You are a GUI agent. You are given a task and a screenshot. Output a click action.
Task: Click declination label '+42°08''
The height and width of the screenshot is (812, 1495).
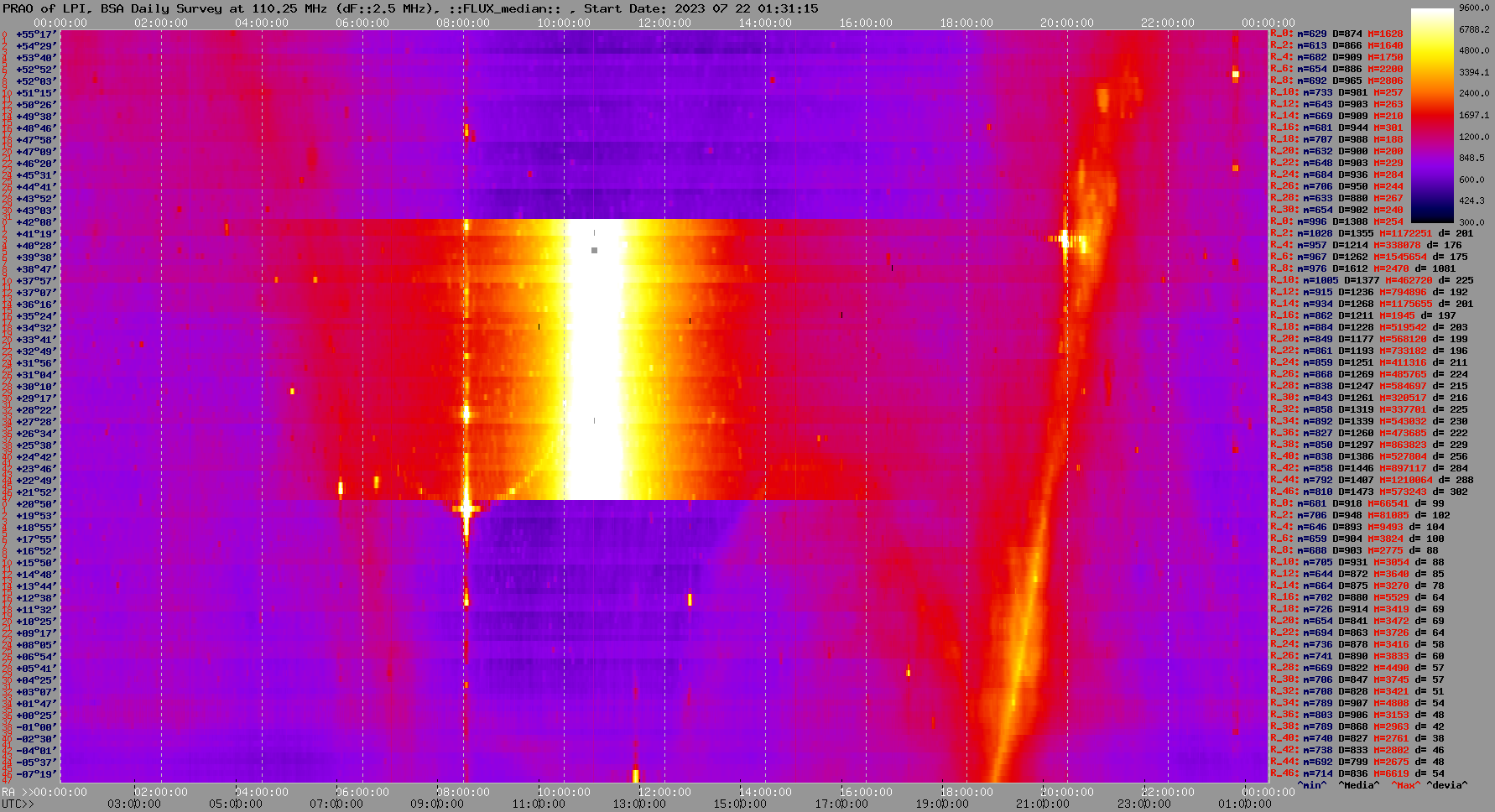(36, 222)
